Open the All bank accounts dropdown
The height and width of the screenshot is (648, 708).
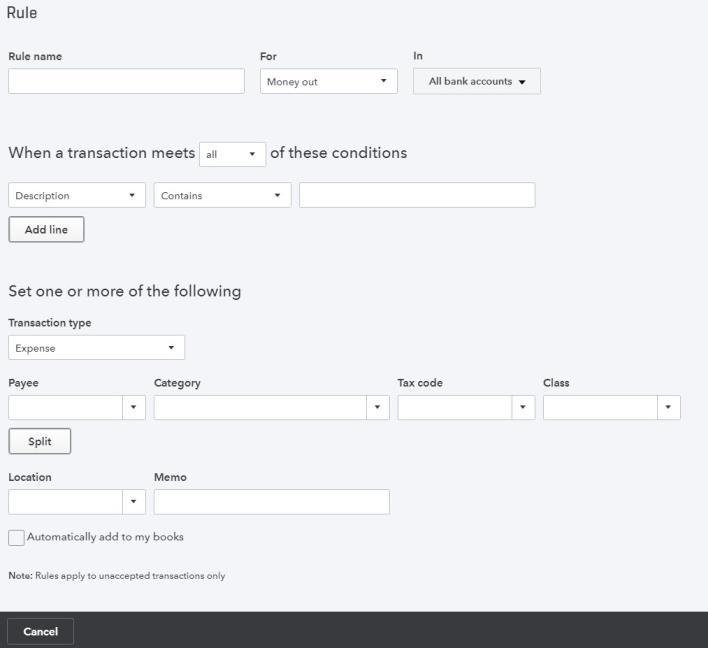[477, 81]
